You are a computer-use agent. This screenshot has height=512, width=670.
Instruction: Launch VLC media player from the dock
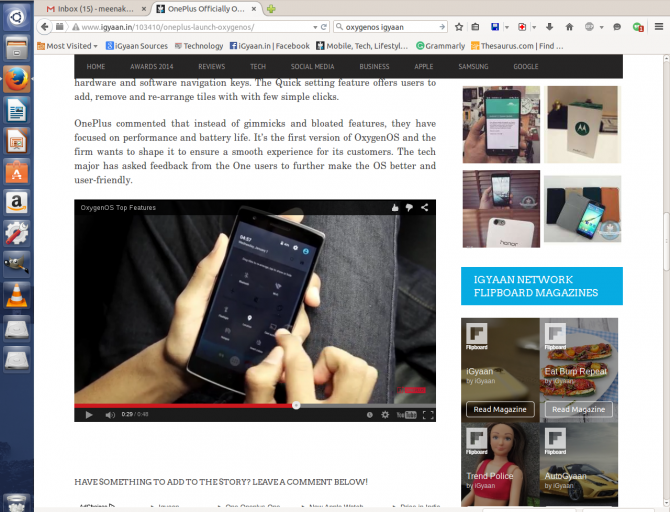pos(17,294)
